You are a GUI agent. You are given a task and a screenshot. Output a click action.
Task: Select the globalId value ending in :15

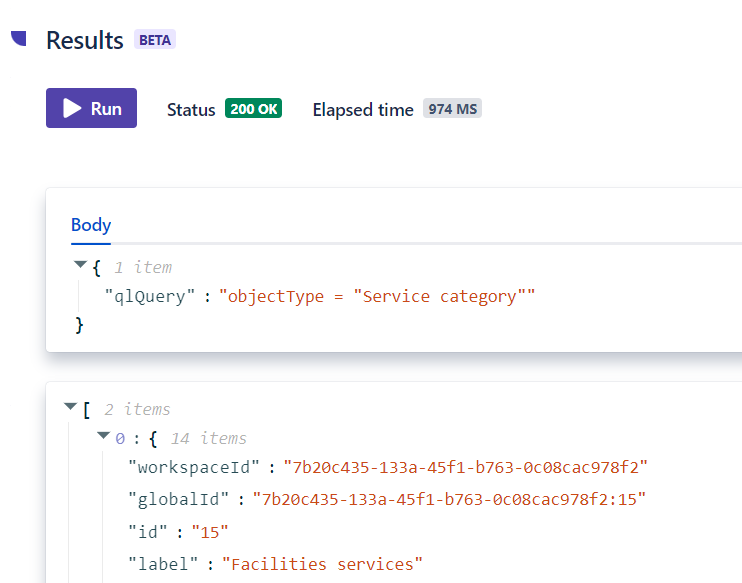coord(449,499)
